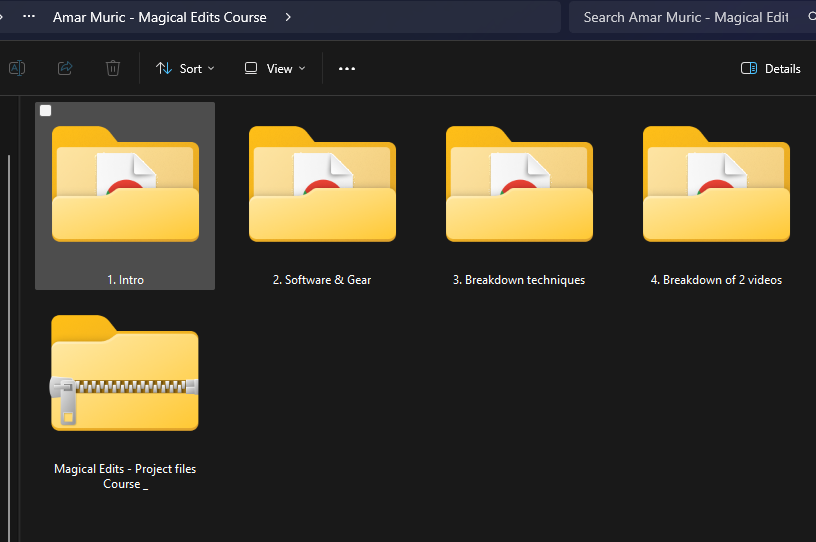Open the View layout dropdown
The width and height of the screenshot is (816, 542).
coord(275,69)
